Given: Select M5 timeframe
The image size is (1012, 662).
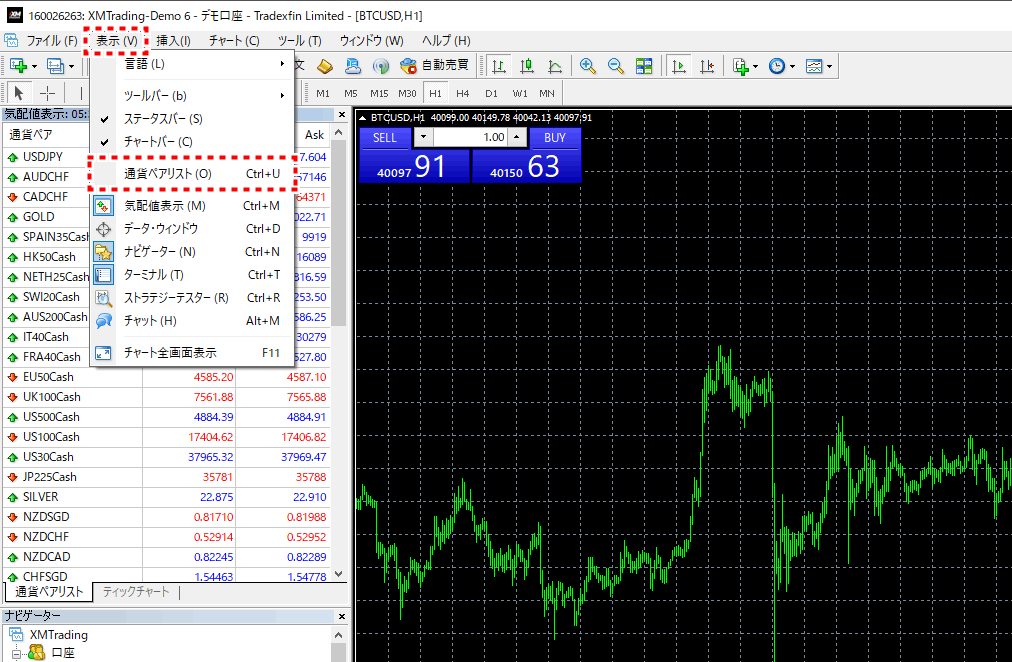Looking at the screenshot, I should pos(350,94).
